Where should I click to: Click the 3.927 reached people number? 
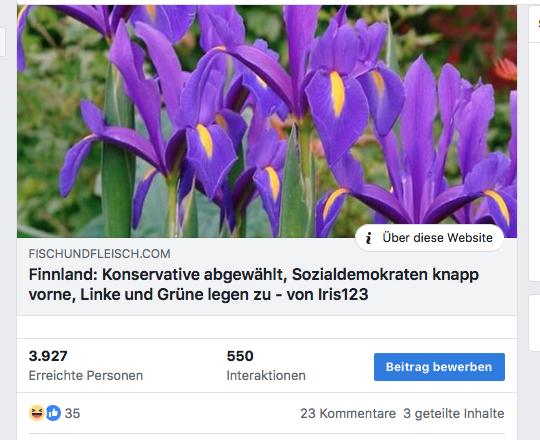pyautogui.click(x=48, y=356)
